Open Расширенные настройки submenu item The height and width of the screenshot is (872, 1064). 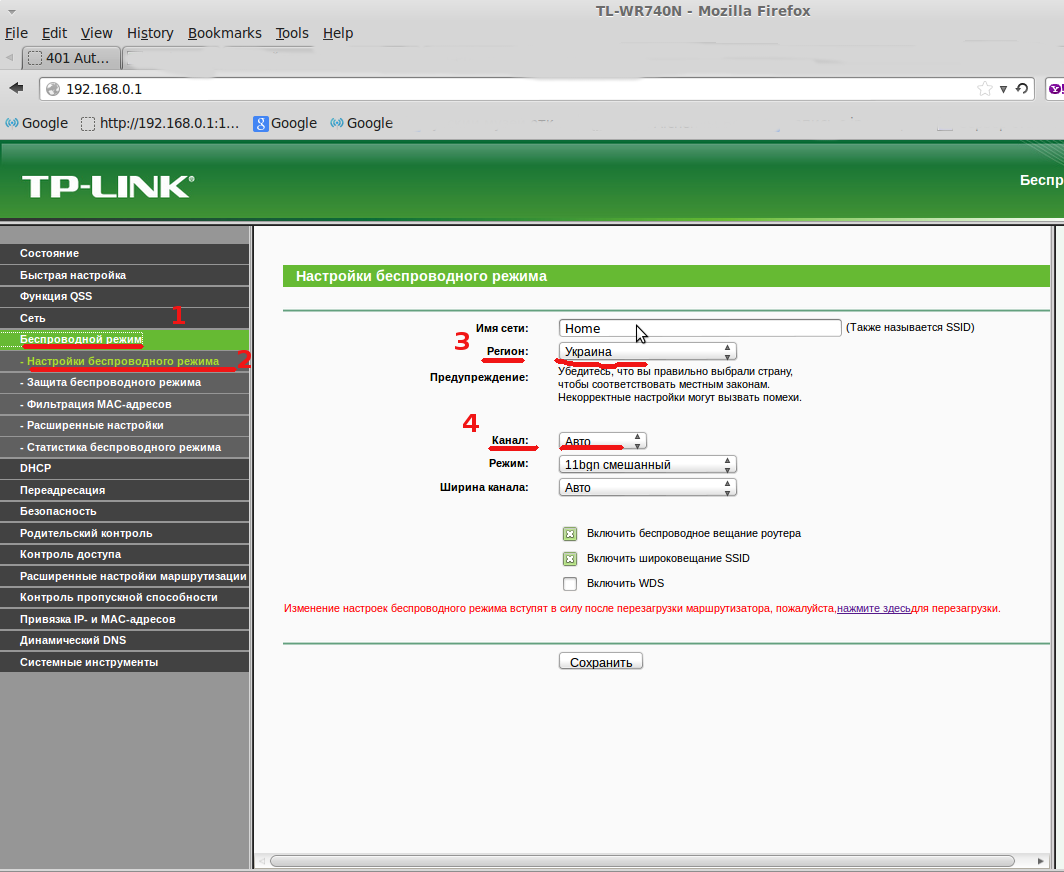pyautogui.click(x=125, y=425)
